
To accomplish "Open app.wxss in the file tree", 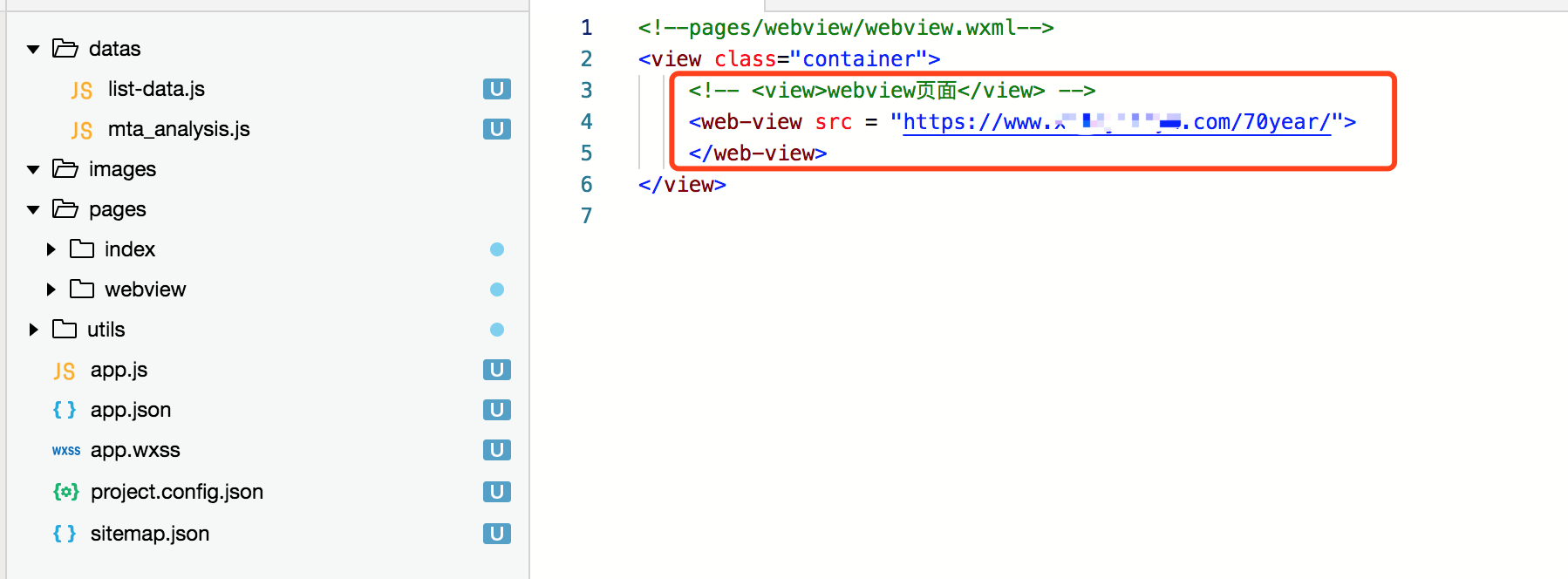I will coord(135,450).
